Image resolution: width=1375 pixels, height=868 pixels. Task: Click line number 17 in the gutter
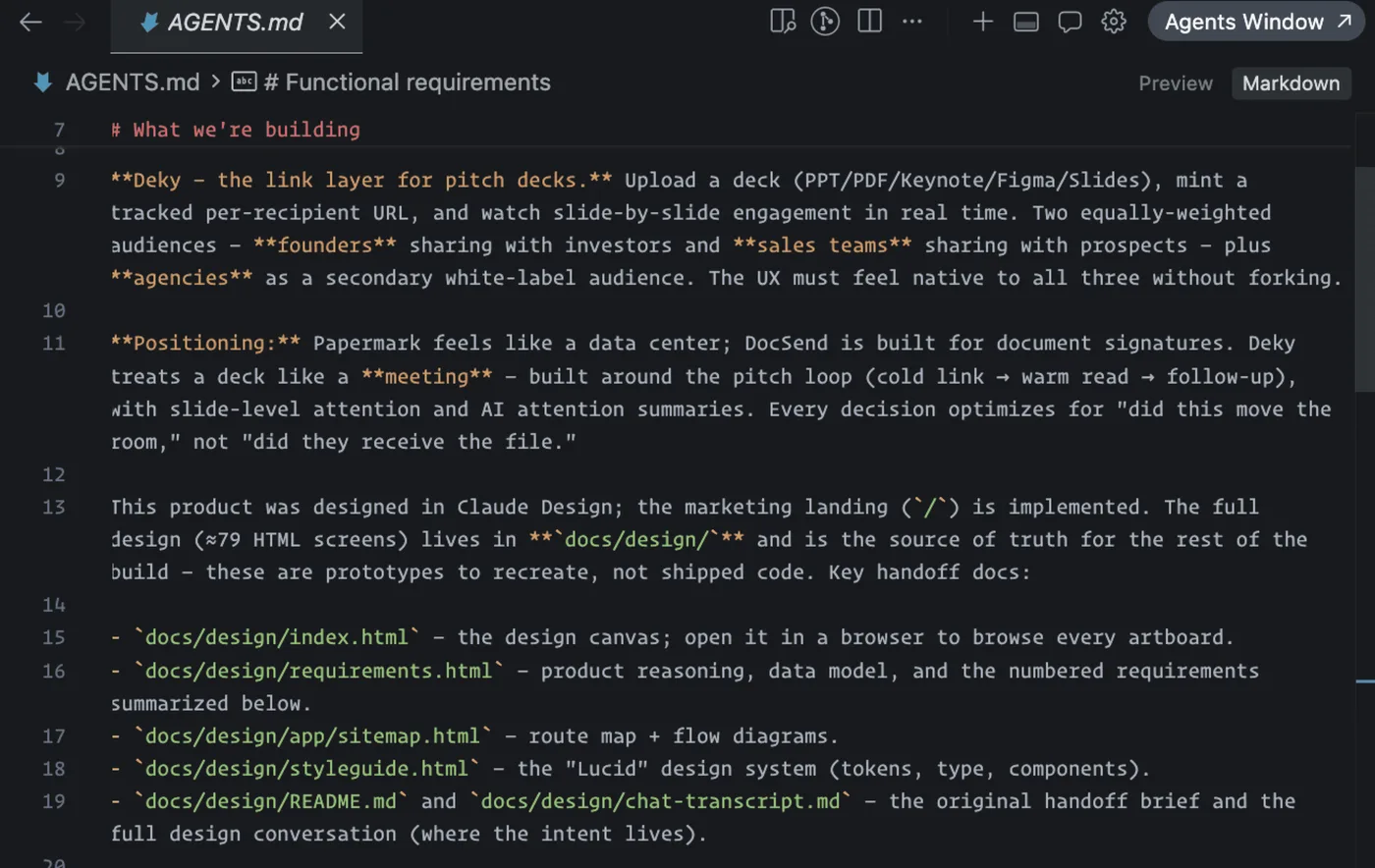click(54, 735)
